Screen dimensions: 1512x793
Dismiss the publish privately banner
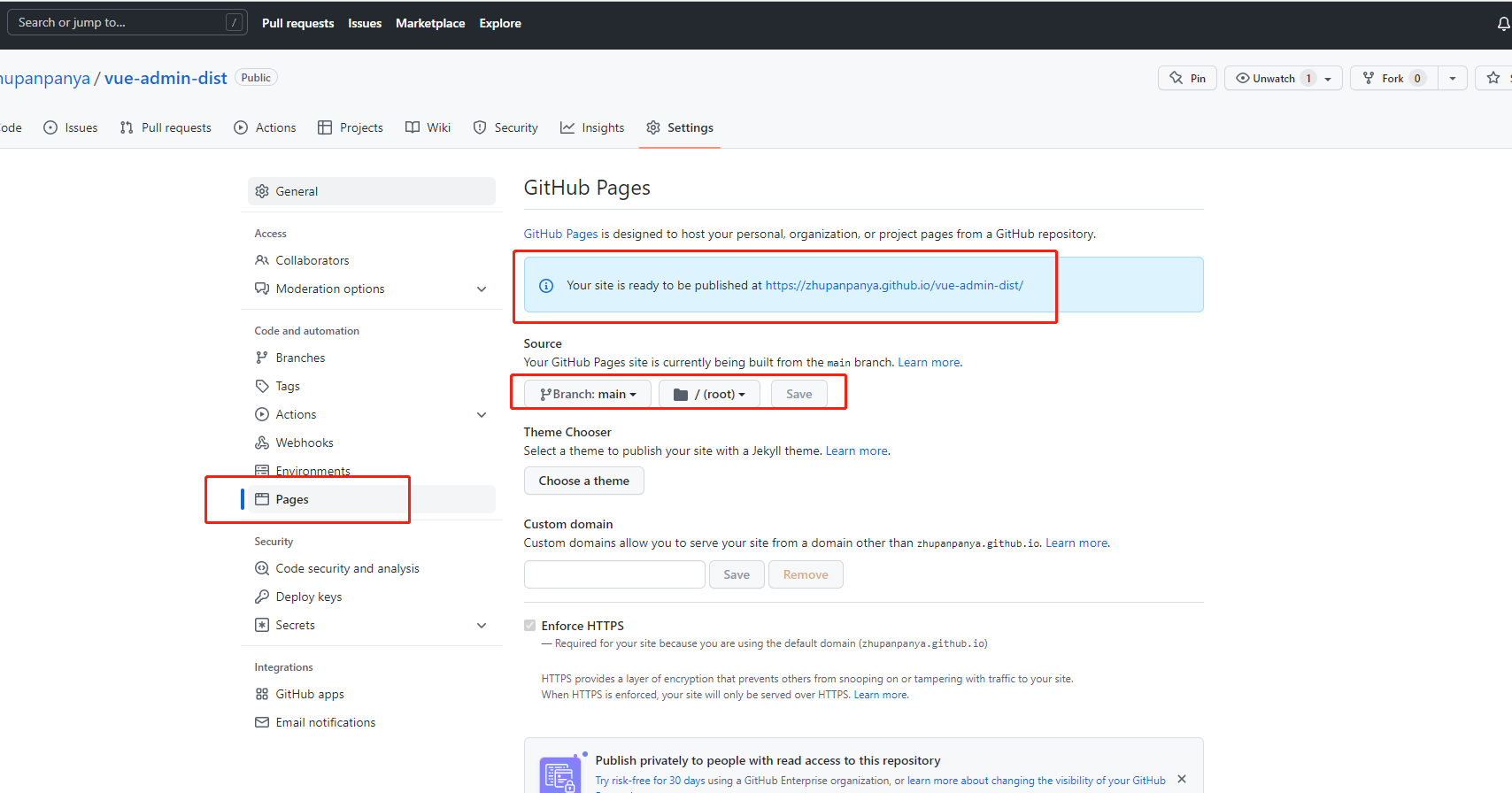(1182, 779)
